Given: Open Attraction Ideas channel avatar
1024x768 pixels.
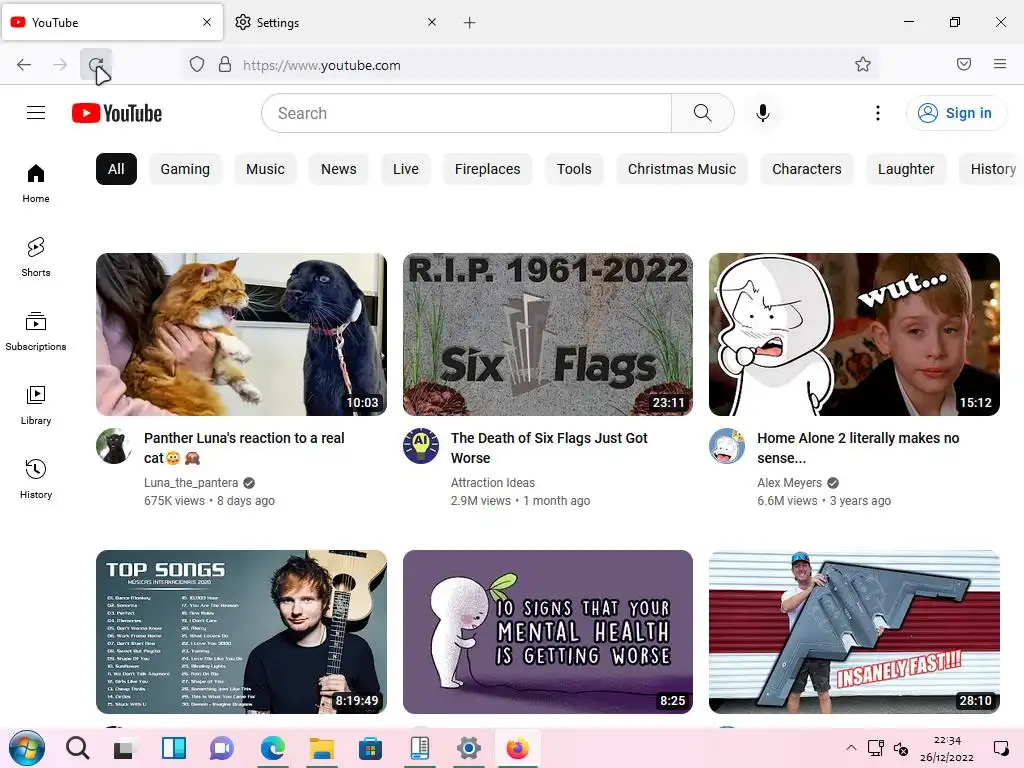Looking at the screenshot, I should 421,446.
